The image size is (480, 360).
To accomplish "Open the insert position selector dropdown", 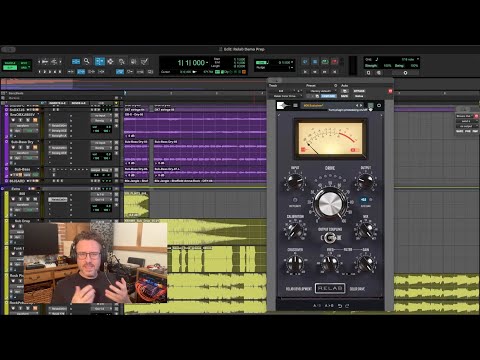I will (x=299, y=91).
